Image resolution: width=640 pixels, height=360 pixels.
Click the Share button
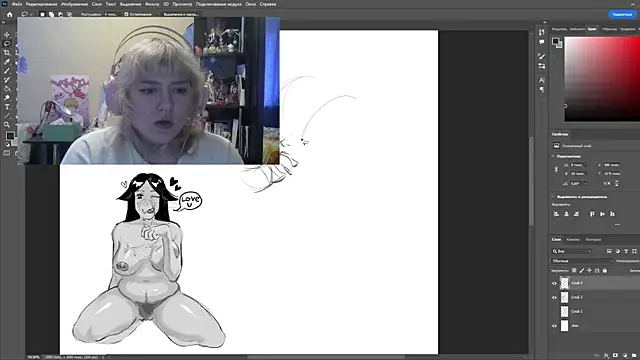(622, 14)
